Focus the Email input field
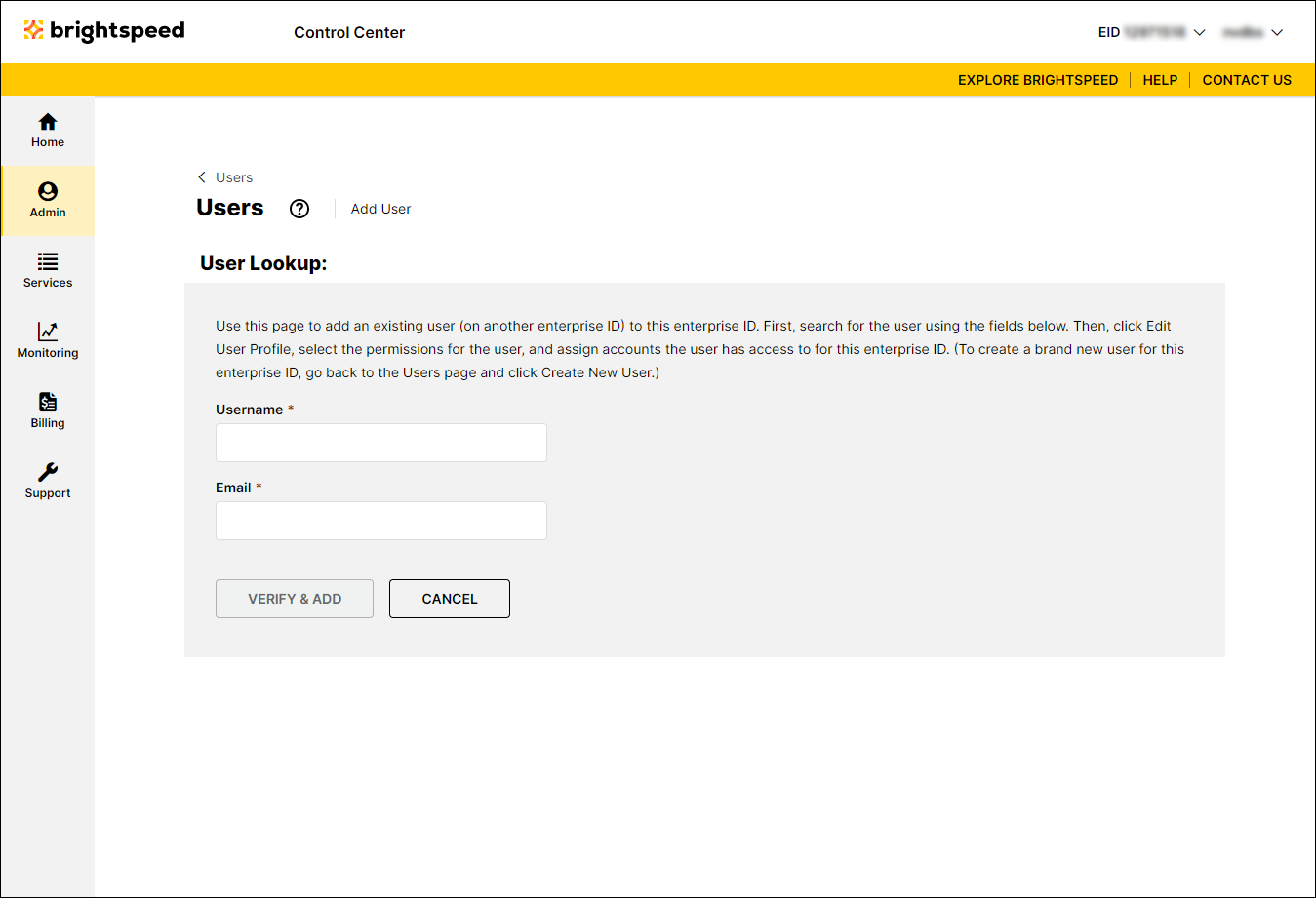This screenshot has width=1316, height=898. 381,521
